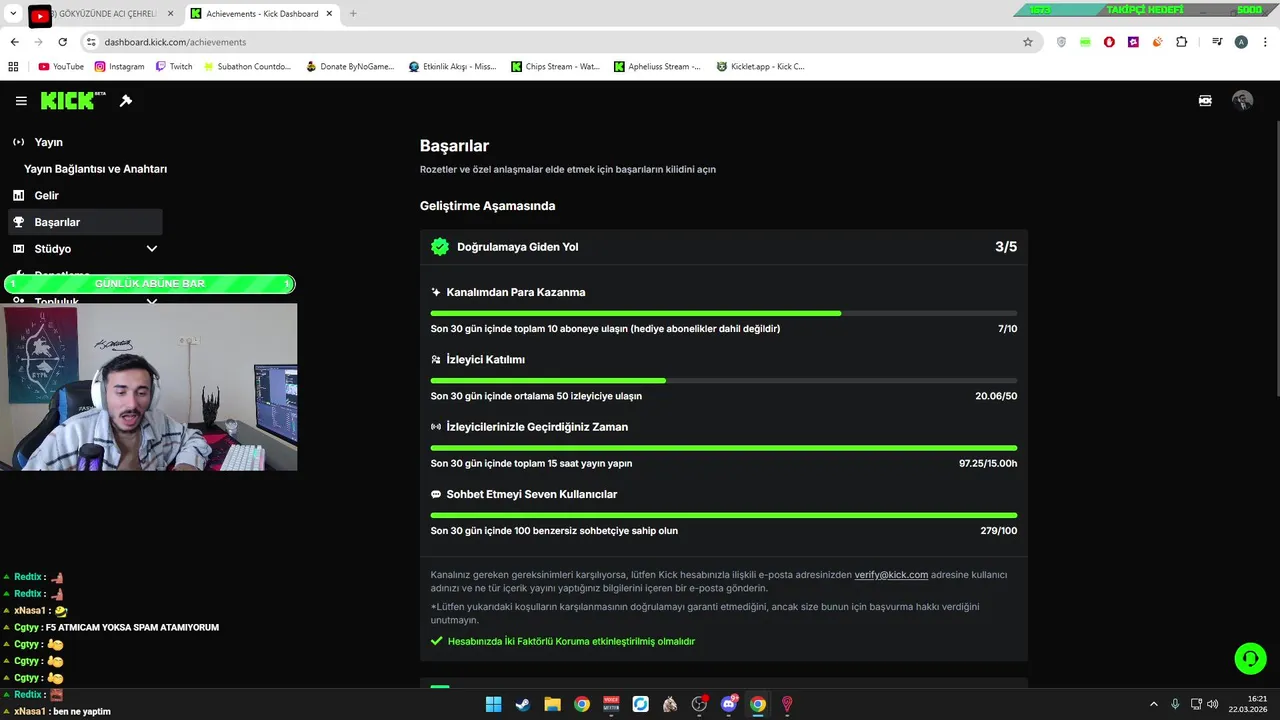Bookmark this page with the star icon
Image resolution: width=1280 pixels, height=720 pixels.
coord(1027,42)
